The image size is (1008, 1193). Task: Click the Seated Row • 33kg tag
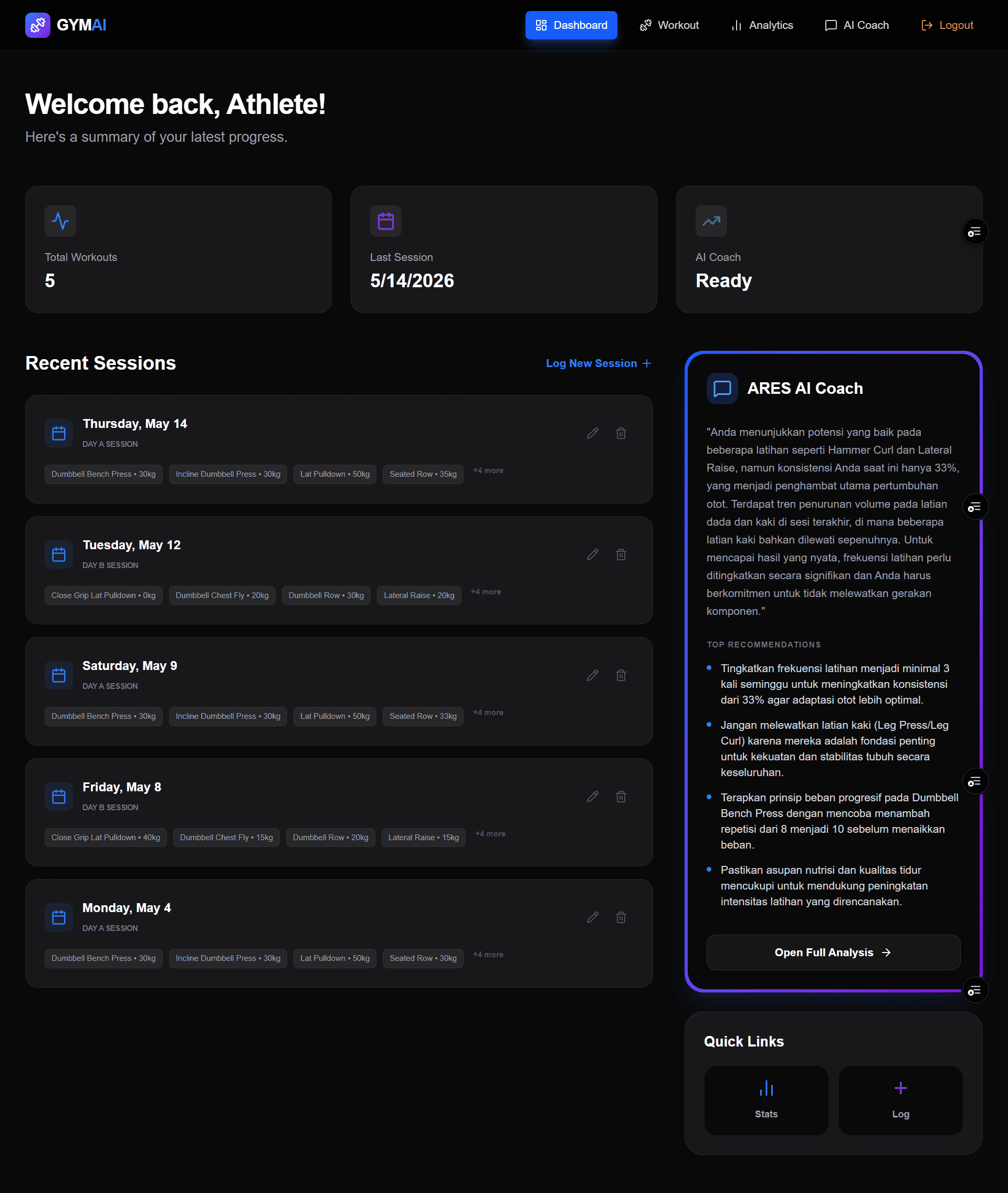423,716
